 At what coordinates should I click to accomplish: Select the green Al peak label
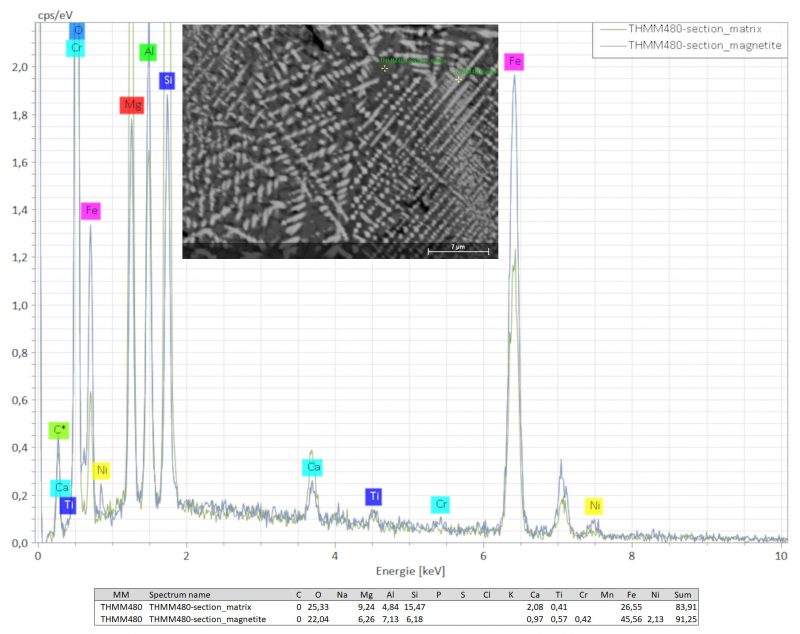(x=148, y=52)
